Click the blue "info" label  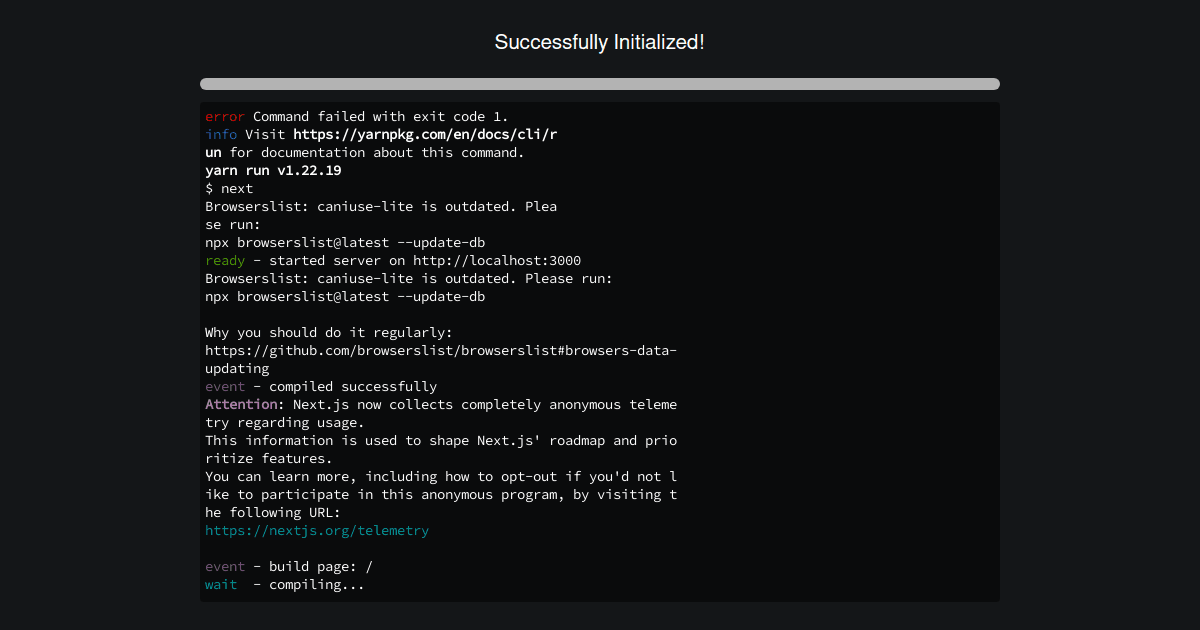click(221, 135)
